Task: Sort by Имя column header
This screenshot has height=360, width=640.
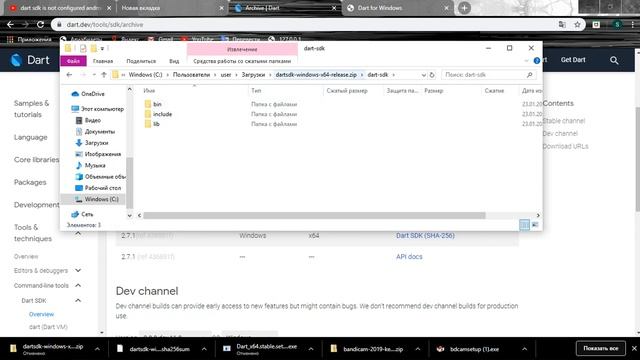Action: (x=149, y=91)
